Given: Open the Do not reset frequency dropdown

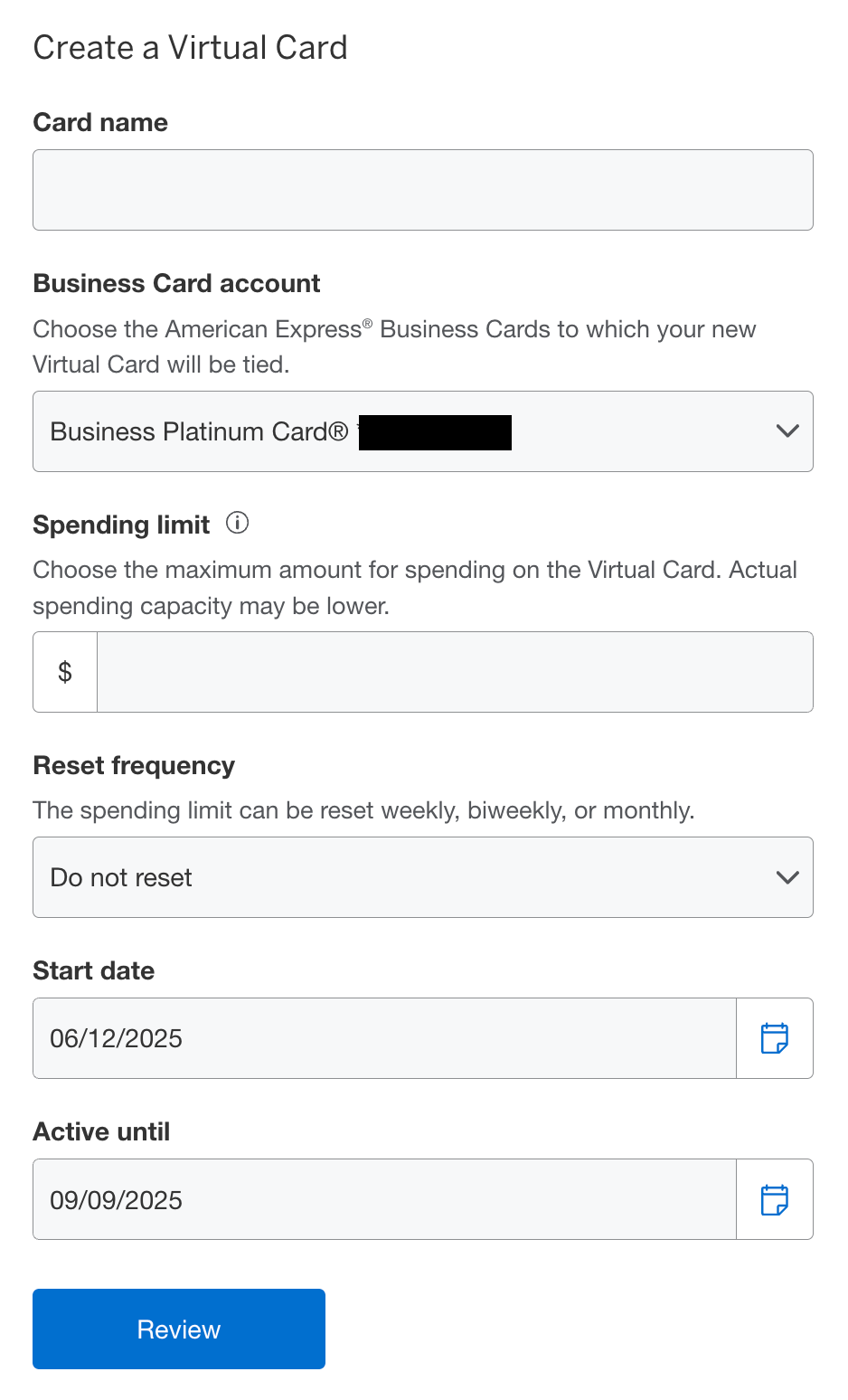Looking at the screenshot, I should pyautogui.click(x=423, y=877).
